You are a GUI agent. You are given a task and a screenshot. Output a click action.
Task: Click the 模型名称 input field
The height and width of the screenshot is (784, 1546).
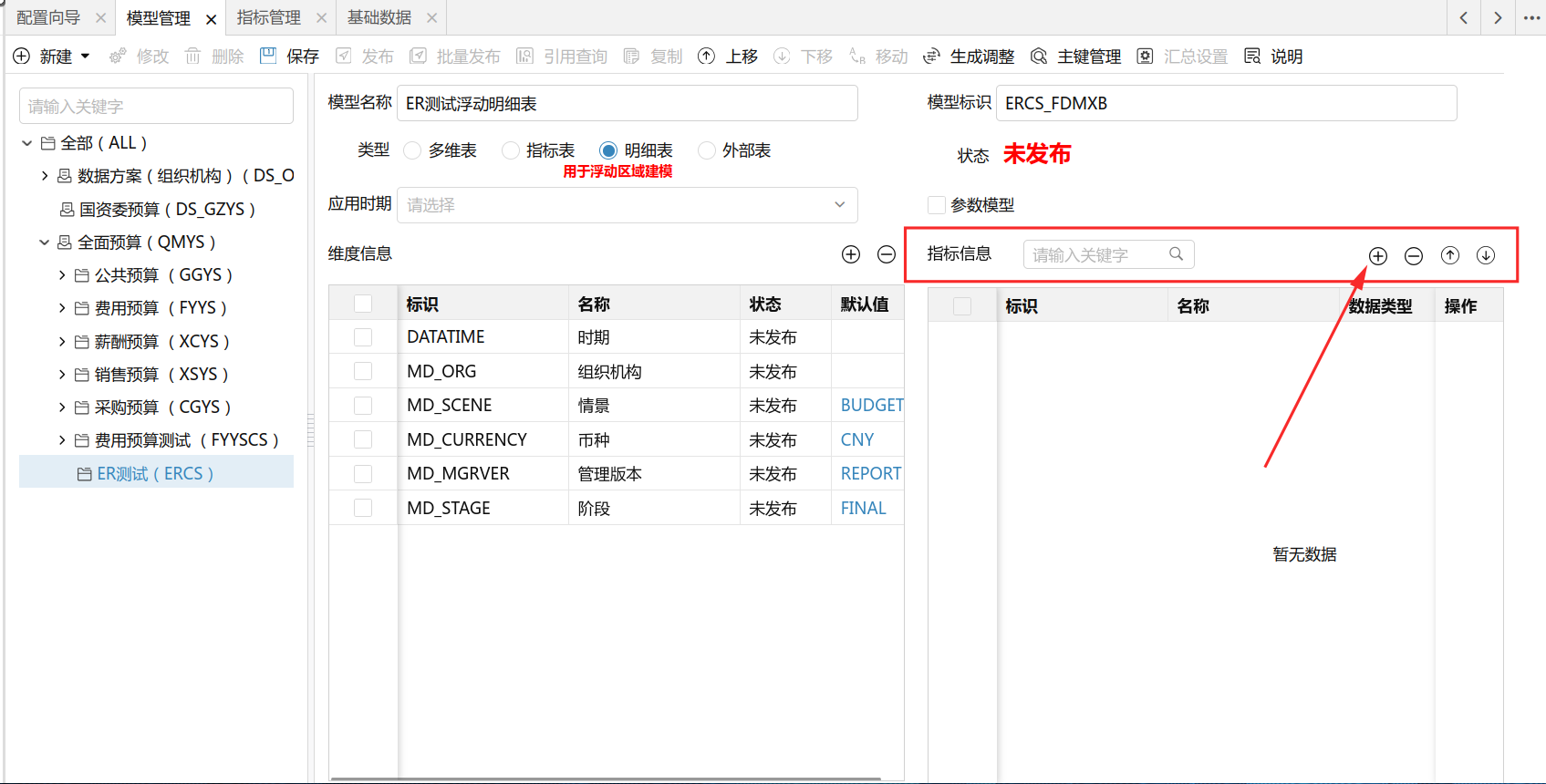coord(628,104)
